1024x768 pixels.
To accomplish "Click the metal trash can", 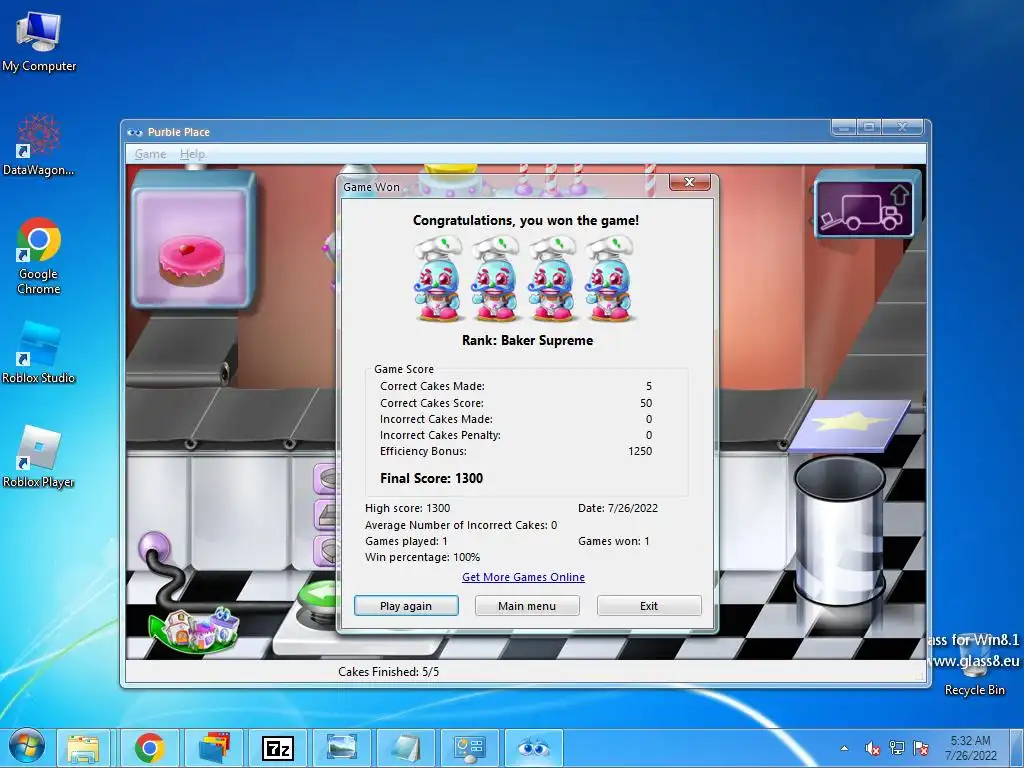I will [x=839, y=530].
